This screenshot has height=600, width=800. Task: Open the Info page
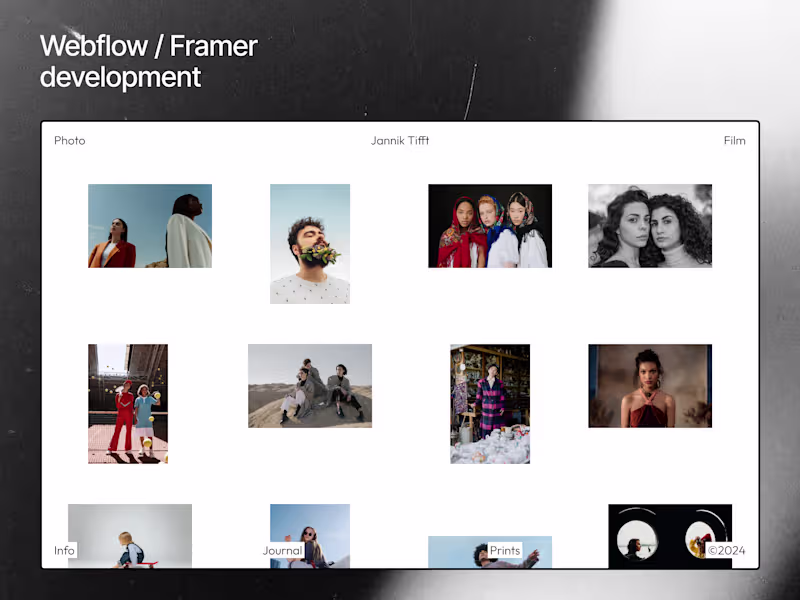[x=64, y=550]
